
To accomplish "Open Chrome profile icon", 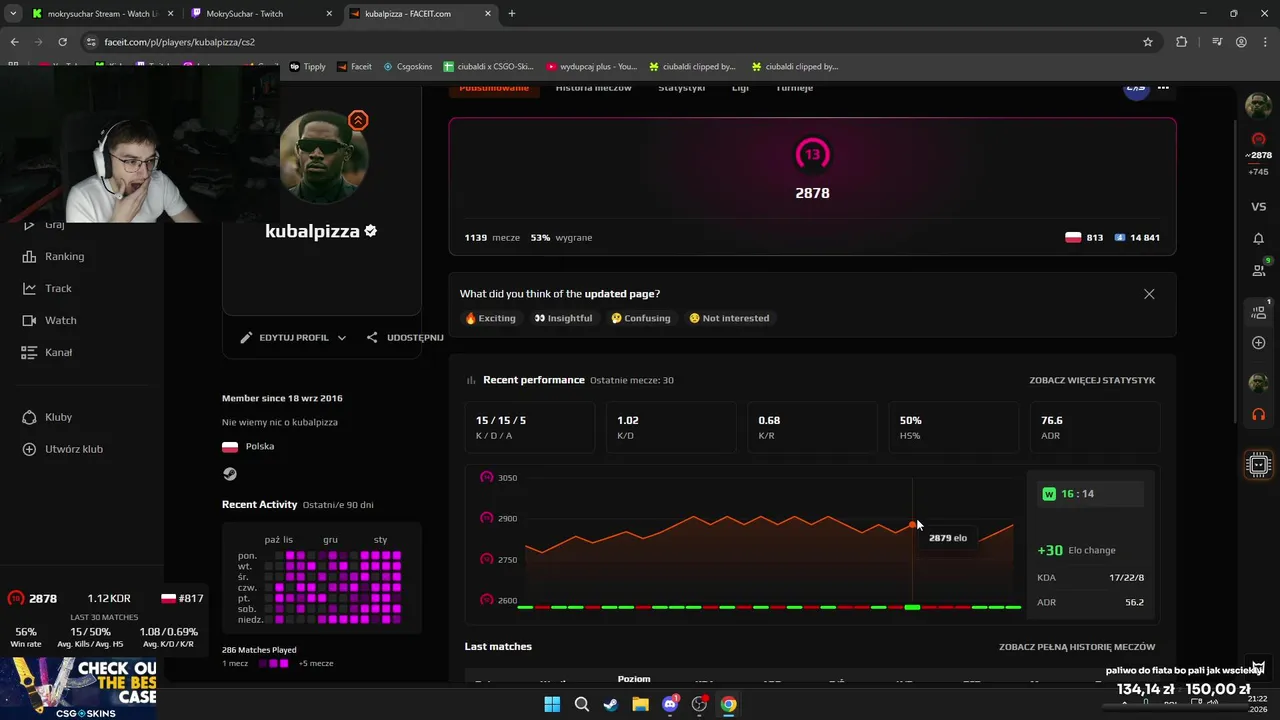I will [x=1241, y=42].
